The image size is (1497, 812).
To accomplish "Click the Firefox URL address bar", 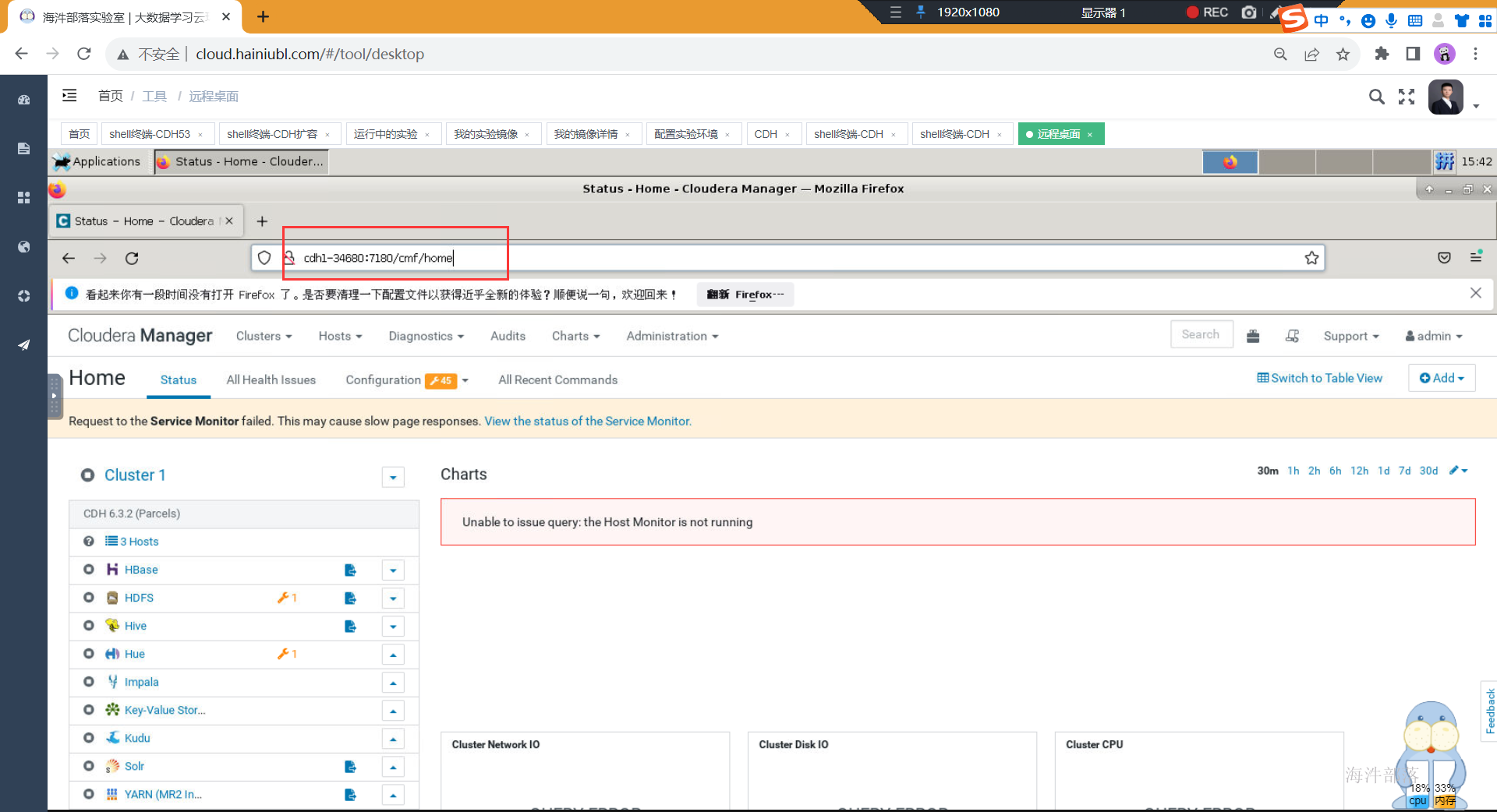I will [x=787, y=258].
